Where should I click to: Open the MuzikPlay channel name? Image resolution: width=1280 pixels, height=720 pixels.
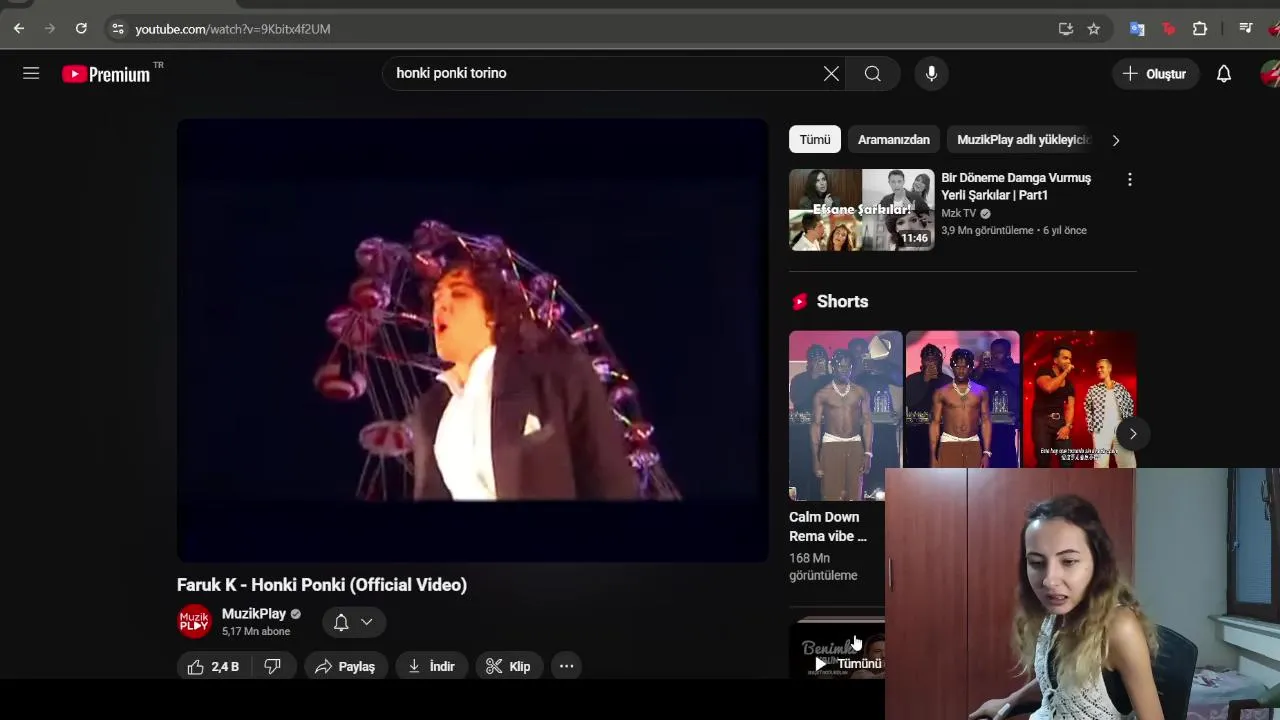click(x=254, y=614)
